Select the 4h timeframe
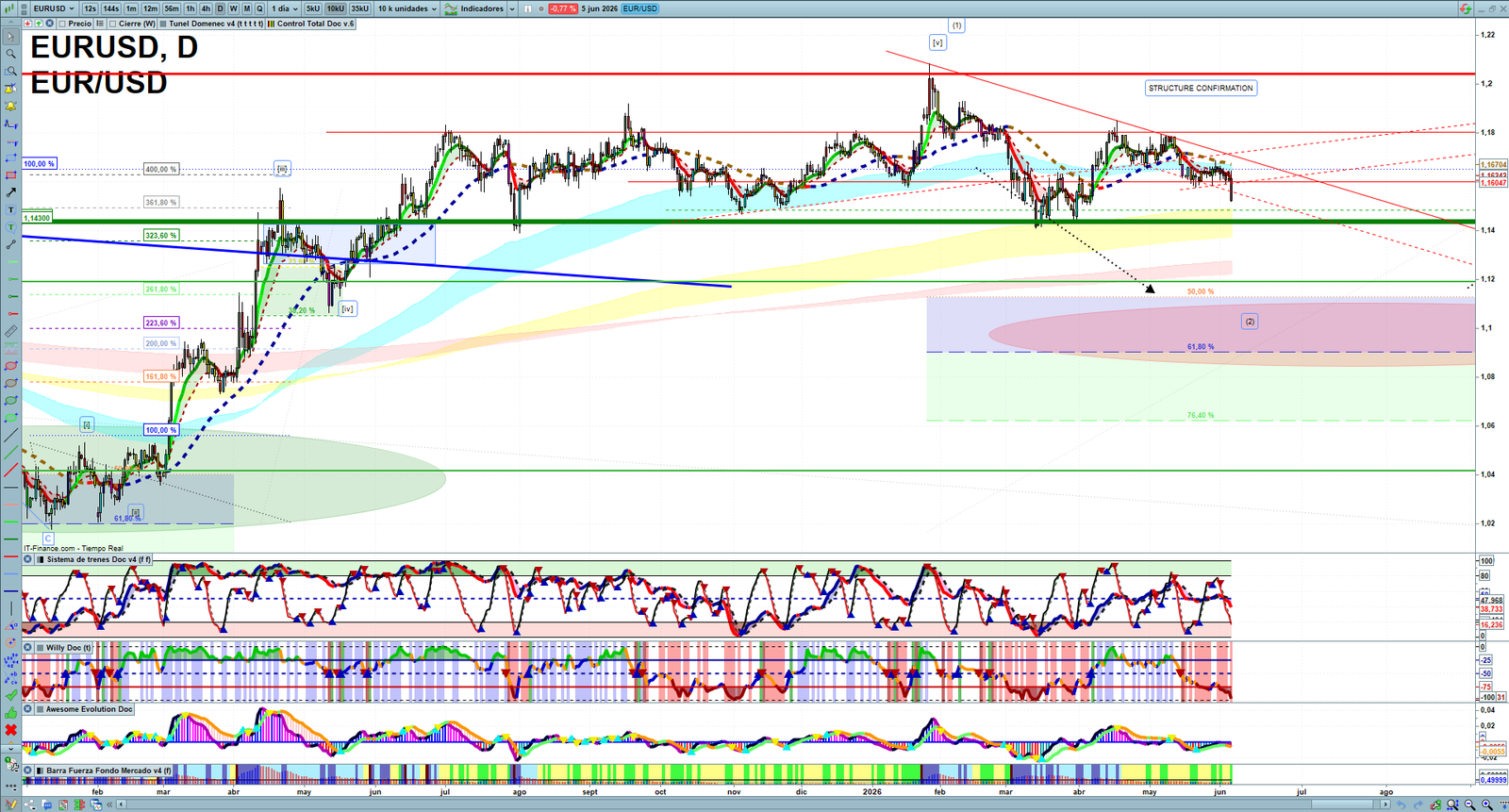Viewport: 1509px width, 812px height. (206, 8)
